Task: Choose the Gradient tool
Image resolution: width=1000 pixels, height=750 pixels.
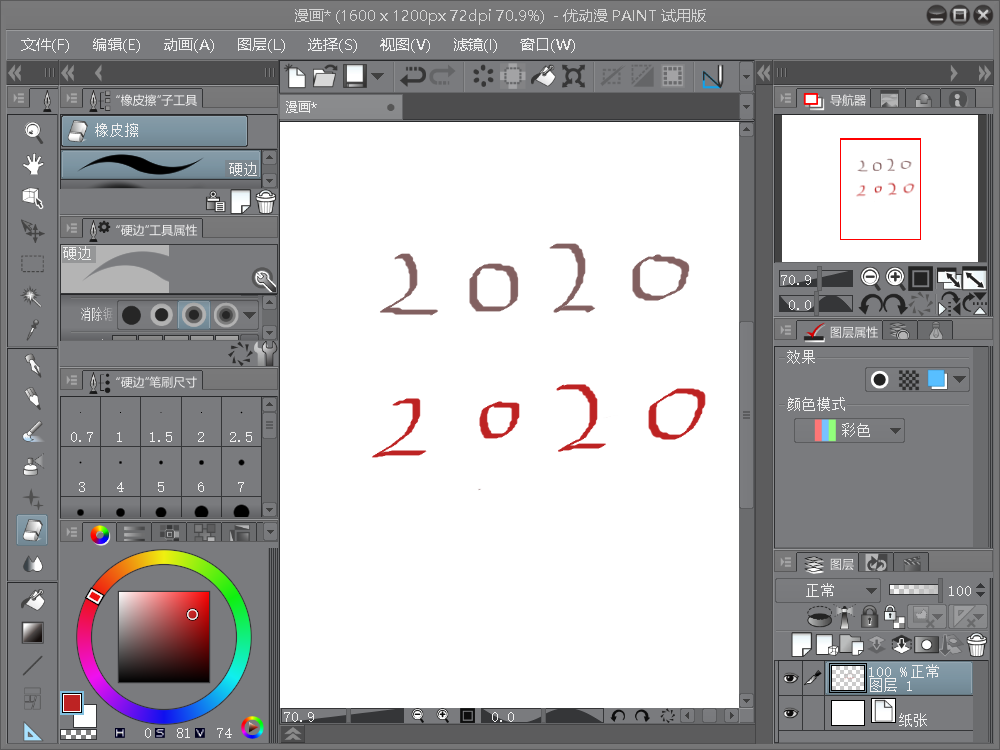Action: [x=33, y=632]
